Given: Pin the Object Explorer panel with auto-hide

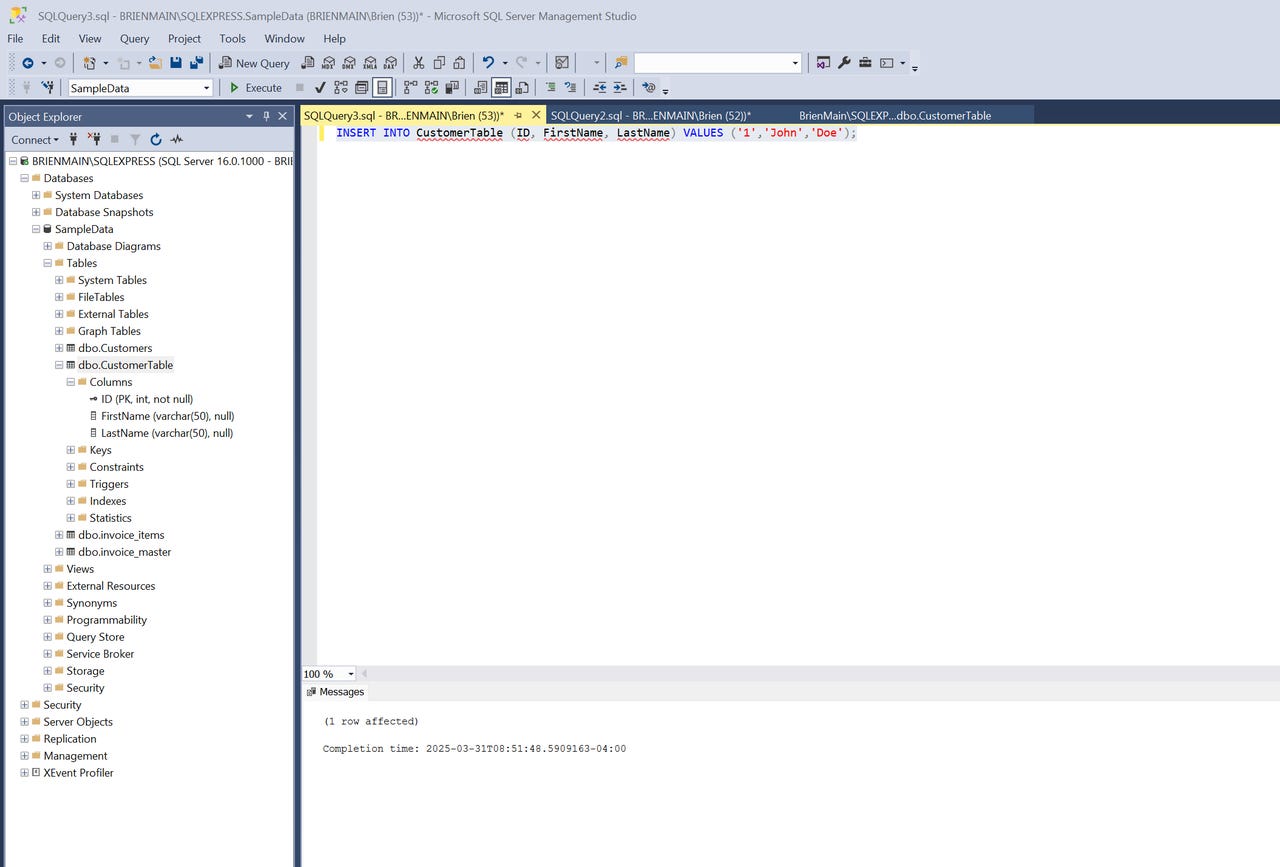Looking at the screenshot, I should pyautogui.click(x=267, y=117).
